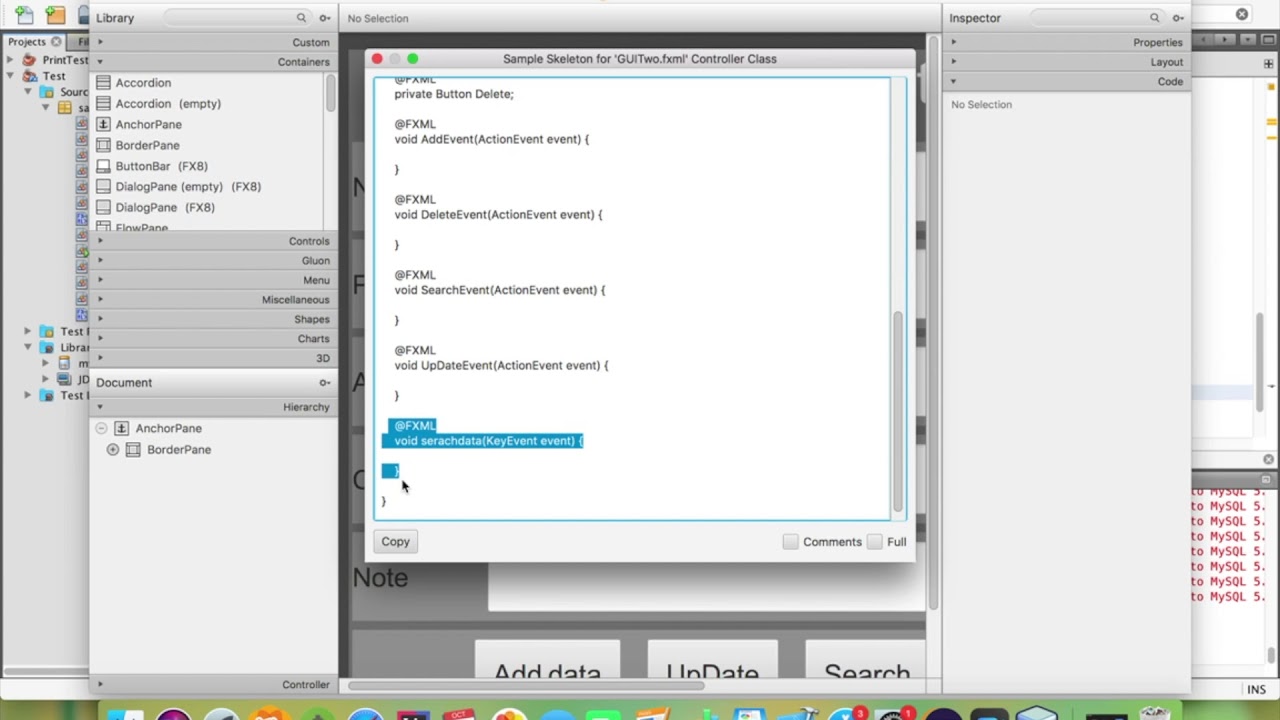This screenshot has height=720, width=1280.
Task: Open the Document gear options menu
Action: point(325,383)
